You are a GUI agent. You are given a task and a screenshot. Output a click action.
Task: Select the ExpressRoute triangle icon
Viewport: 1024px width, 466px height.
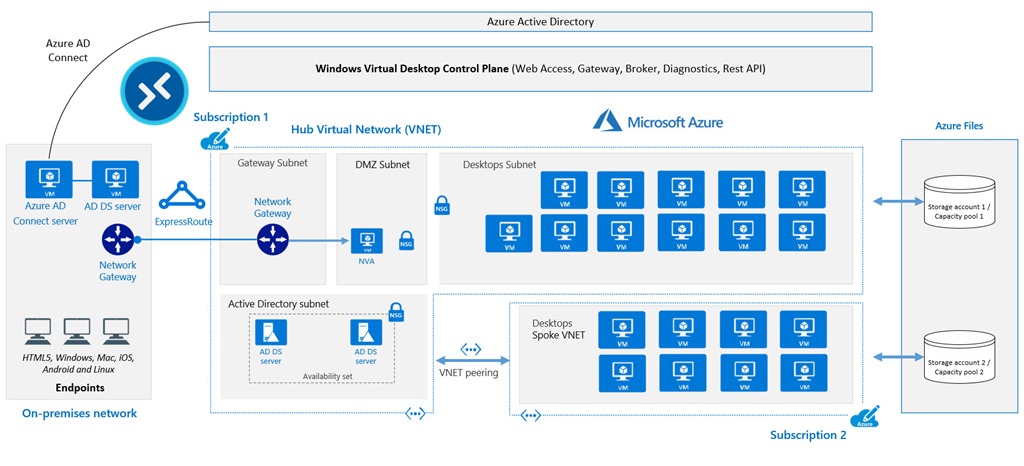click(x=184, y=195)
